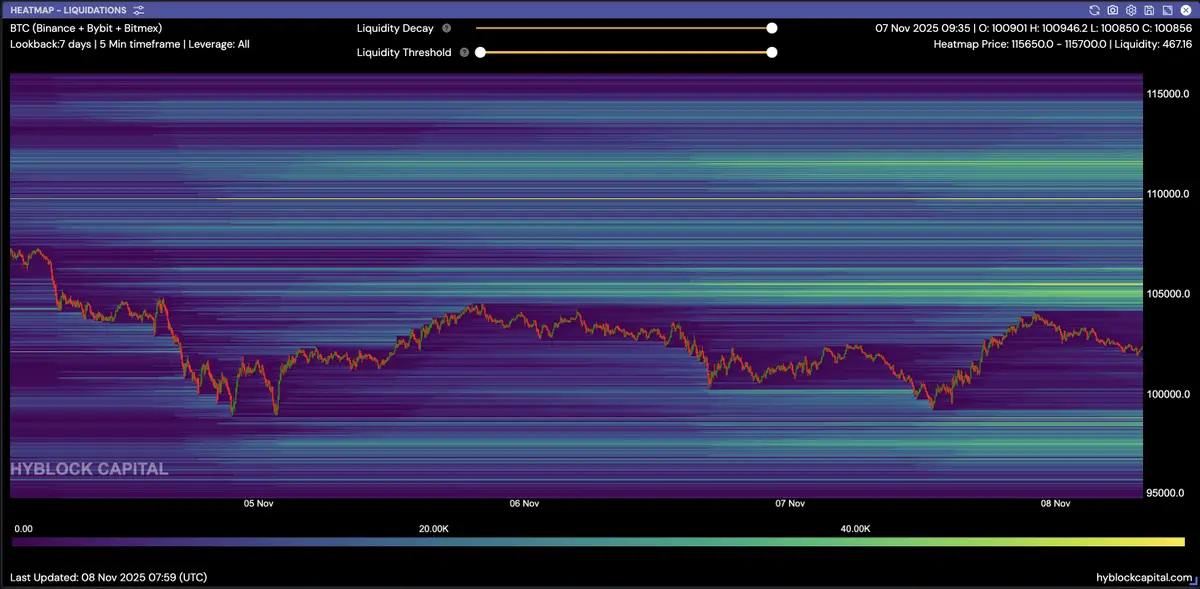Viewport: 1200px width, 589px height.
Task: Click the 100000.0 price axis label
Action: [x=1170, y=394]
